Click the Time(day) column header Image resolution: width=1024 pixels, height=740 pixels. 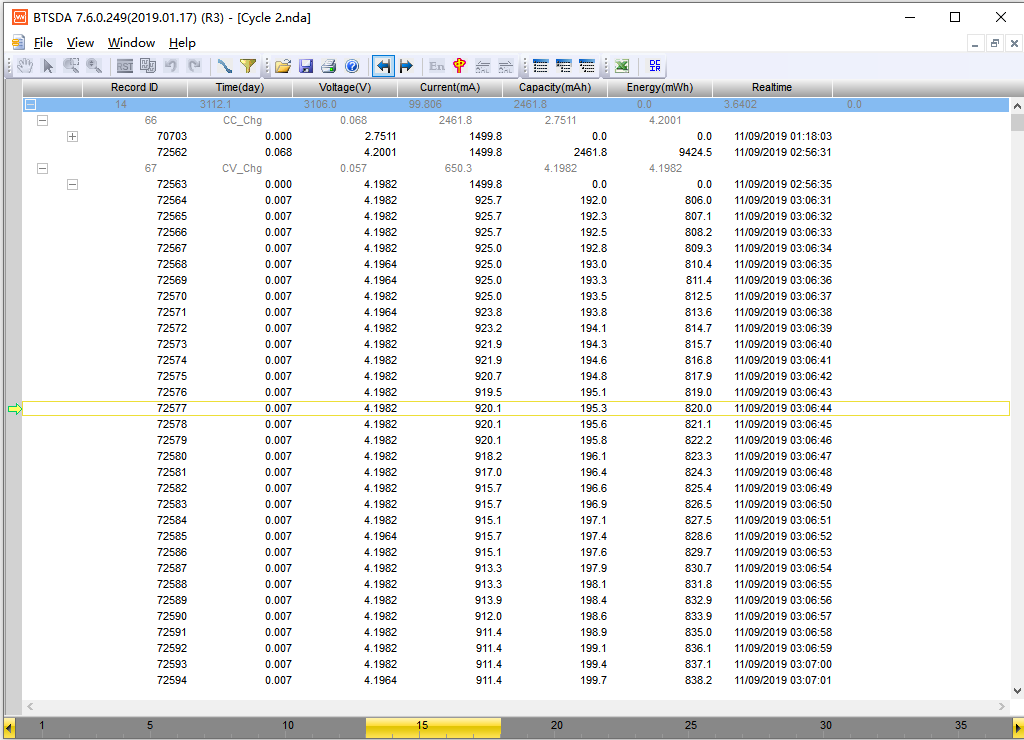(240, 88)
